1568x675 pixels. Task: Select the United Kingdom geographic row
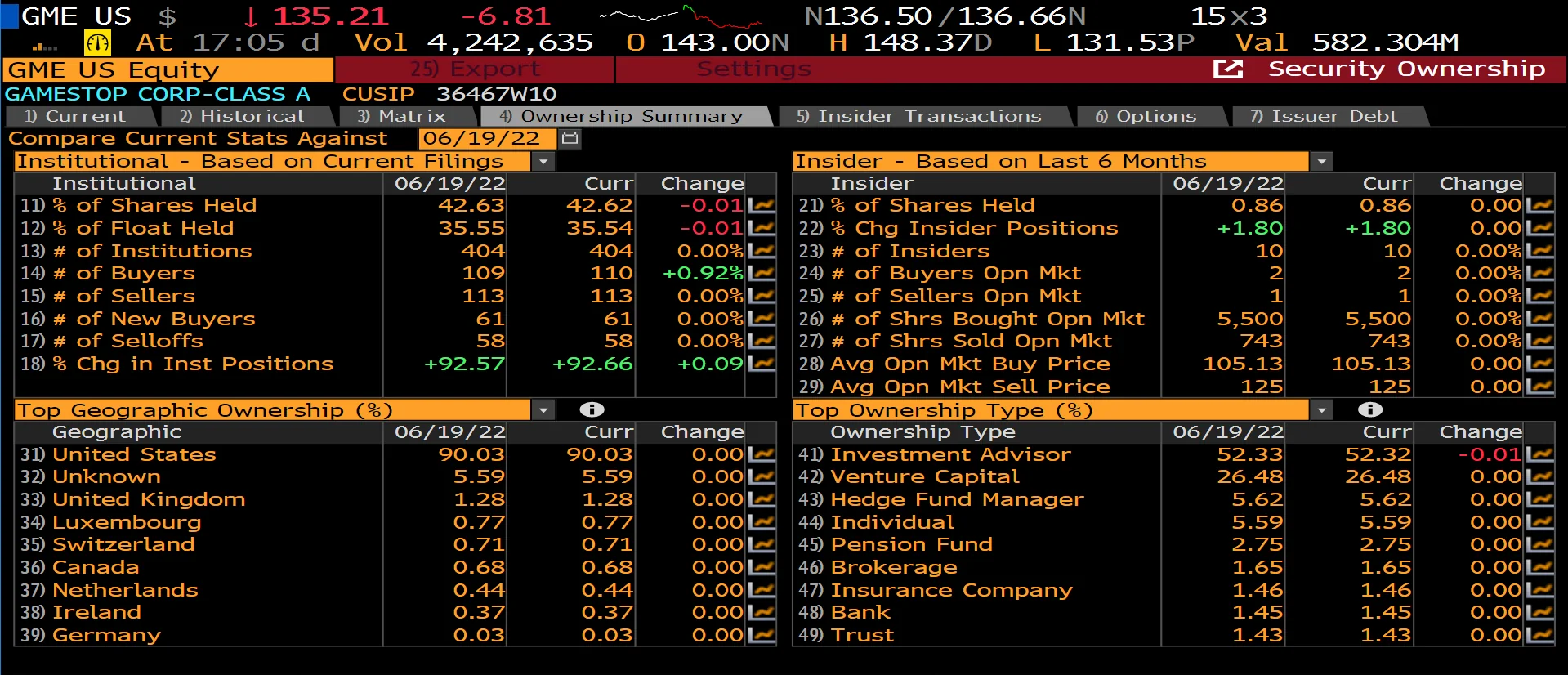[x=395, y=499]
